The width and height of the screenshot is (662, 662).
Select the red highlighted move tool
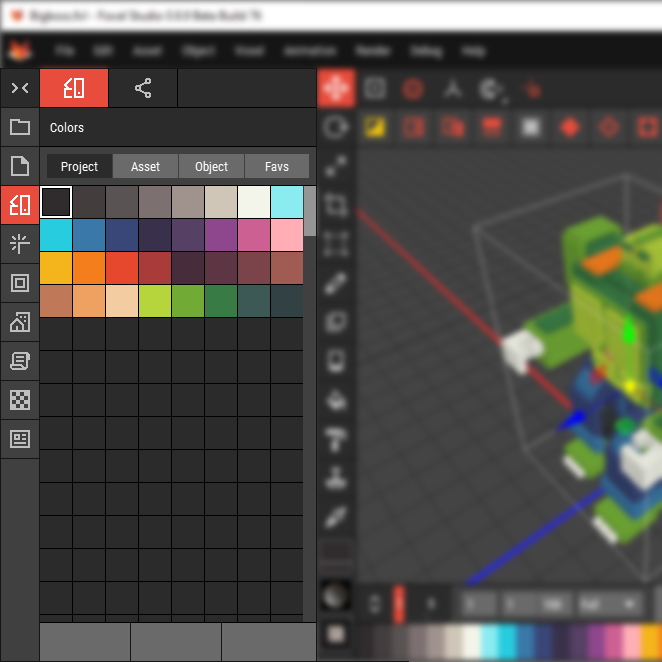(336, 88)
